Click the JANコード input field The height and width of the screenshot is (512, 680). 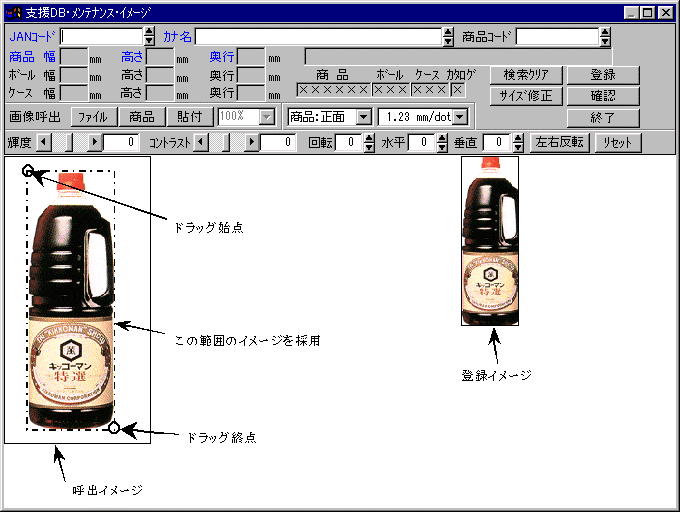(101, 36)
